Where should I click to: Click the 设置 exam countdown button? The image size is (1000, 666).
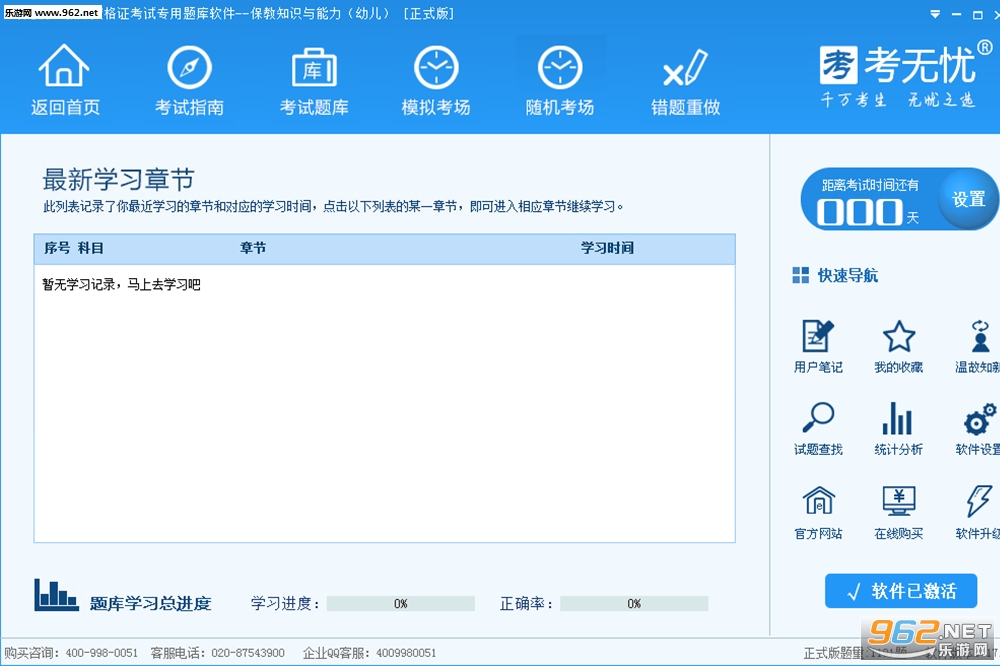(969, 199)
